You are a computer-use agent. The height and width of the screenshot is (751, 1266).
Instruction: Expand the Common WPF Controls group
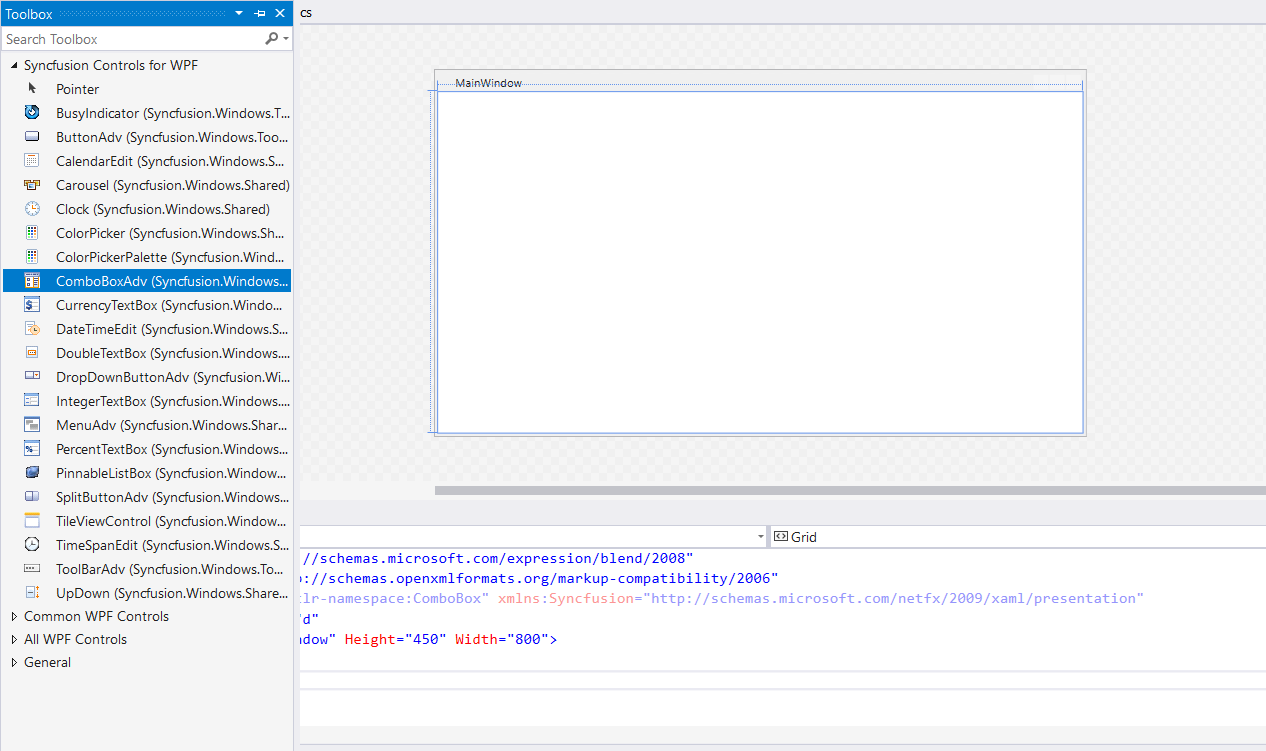(14, 616)
